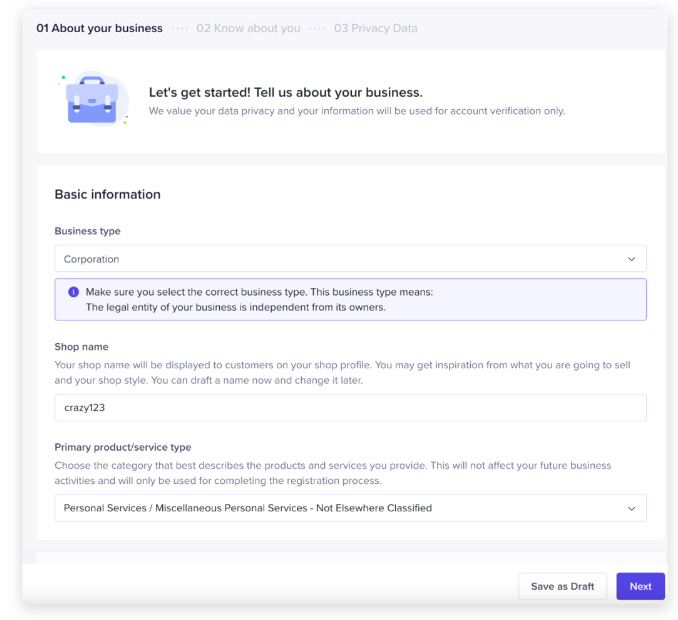Click the Basic information section heading
Viewport: 678px width, 620px height.
pyautogui.click(x=107, y=194)
